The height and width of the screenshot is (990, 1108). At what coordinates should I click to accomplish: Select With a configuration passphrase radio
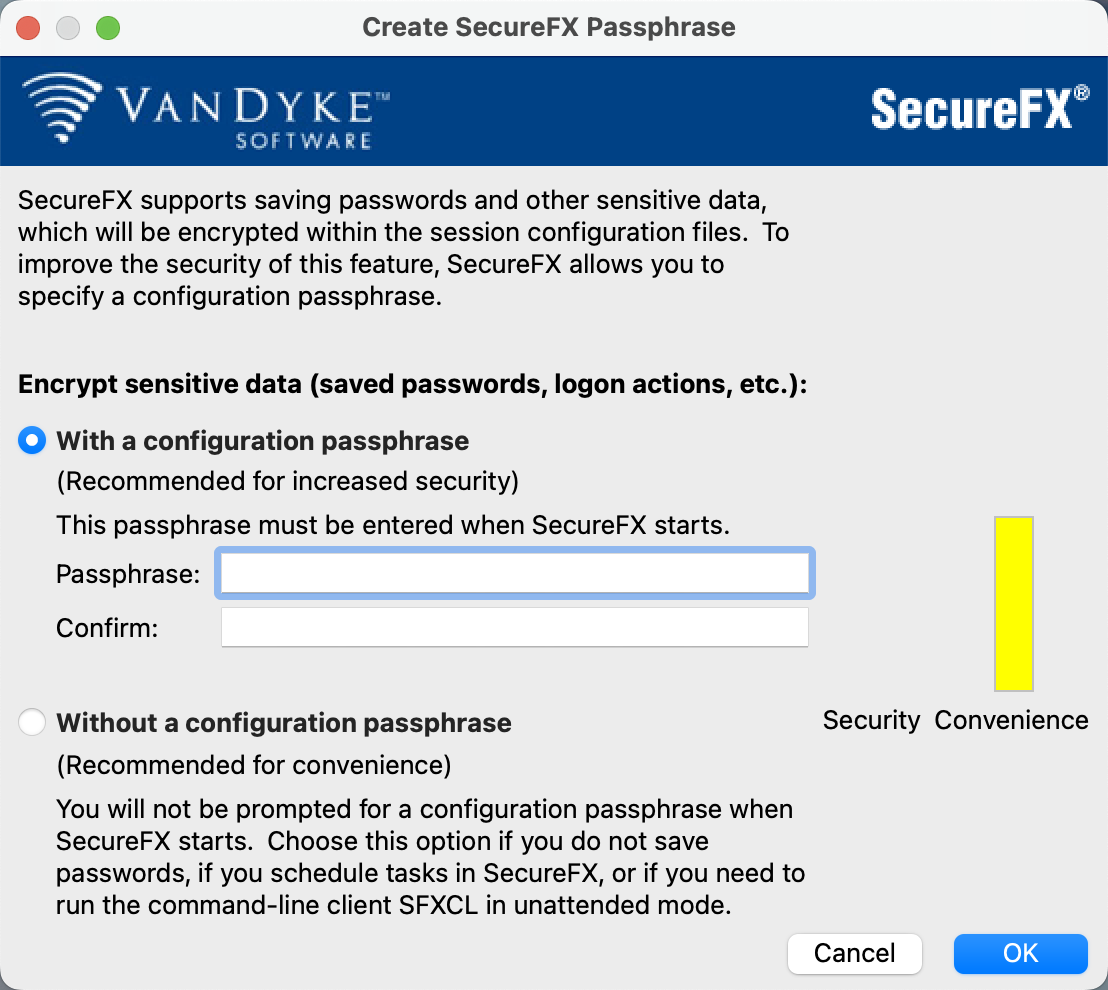pyautogui.click(x=32, y=440)
